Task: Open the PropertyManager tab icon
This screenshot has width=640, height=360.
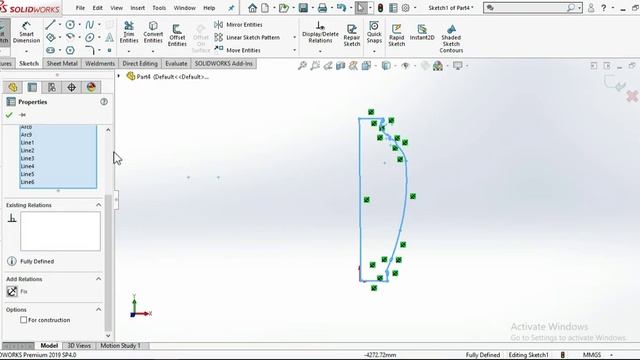Action: (x=32, y=87)
